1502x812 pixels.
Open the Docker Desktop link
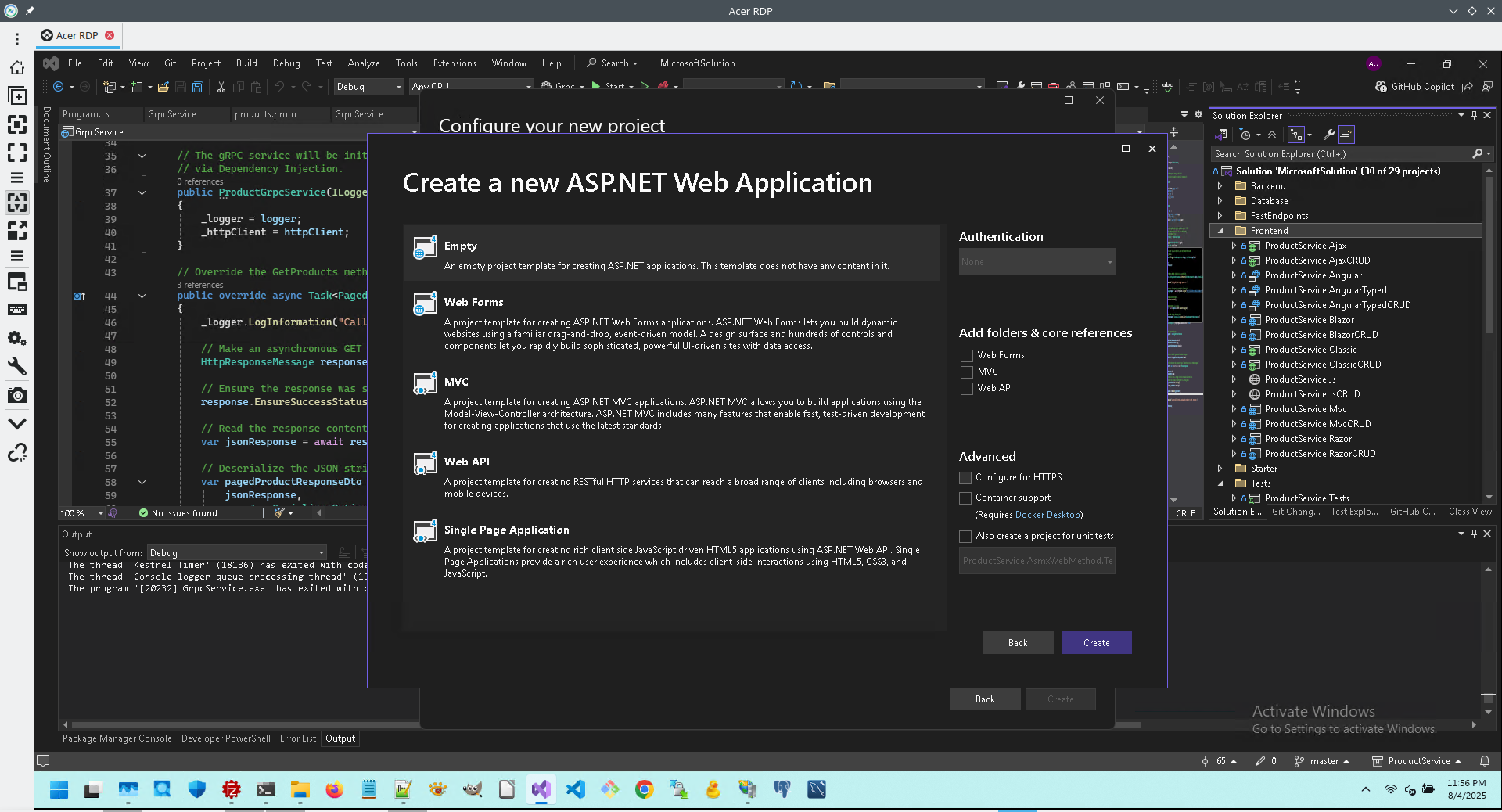1047,515
